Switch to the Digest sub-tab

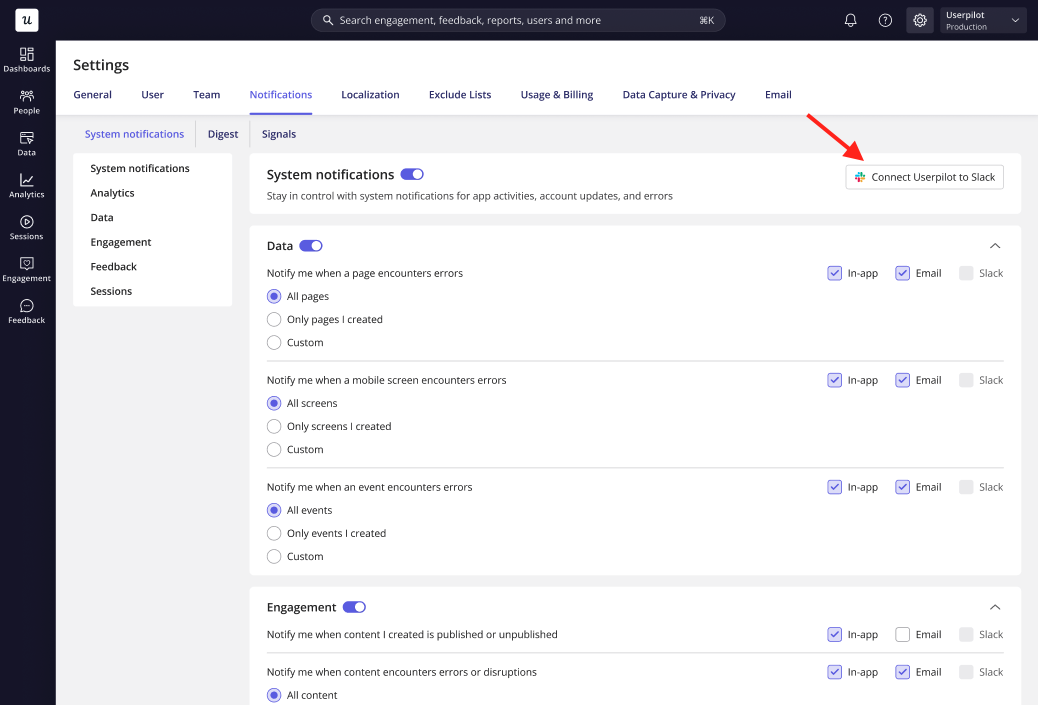[222, 134]
